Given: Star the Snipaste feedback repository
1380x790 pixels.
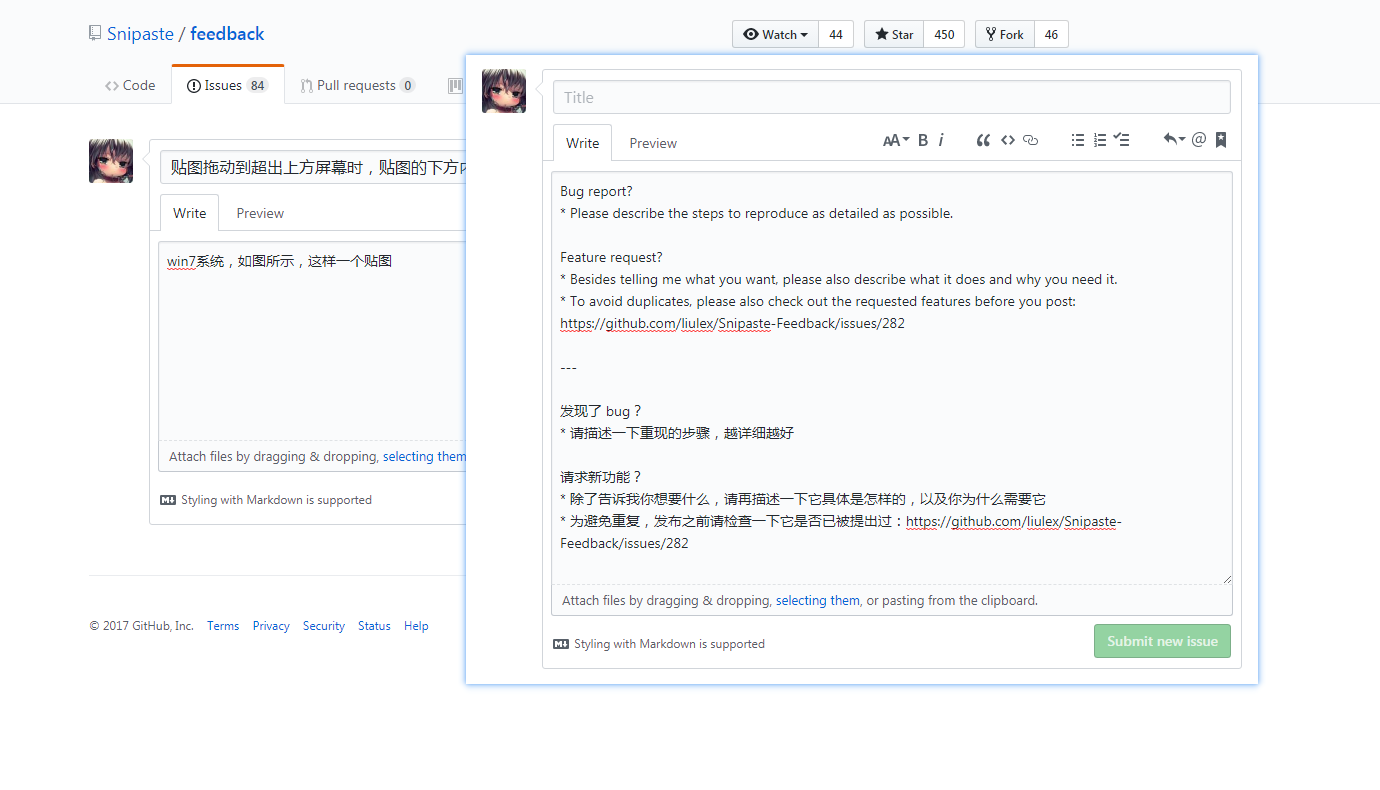Looking at the screenshot, I should point(893,33).
